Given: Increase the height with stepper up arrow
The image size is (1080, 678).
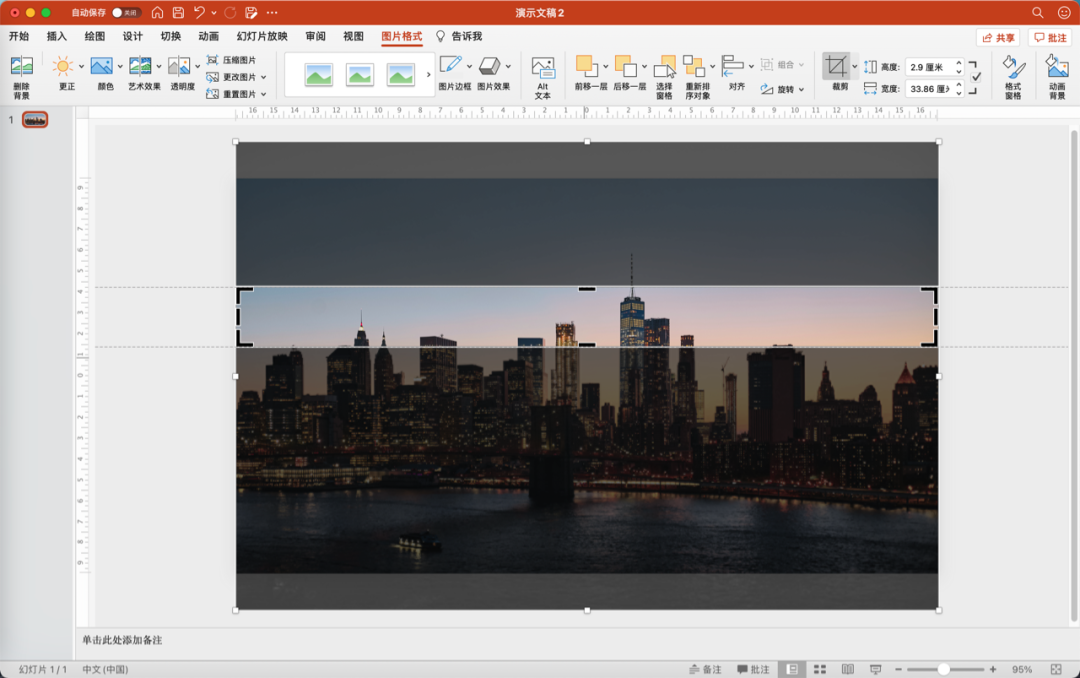Looking at the screenshot, I should pos(959,63).
